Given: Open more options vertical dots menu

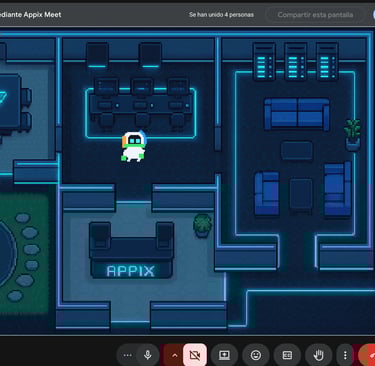Looking at the screenshot, I should [345, 355].
